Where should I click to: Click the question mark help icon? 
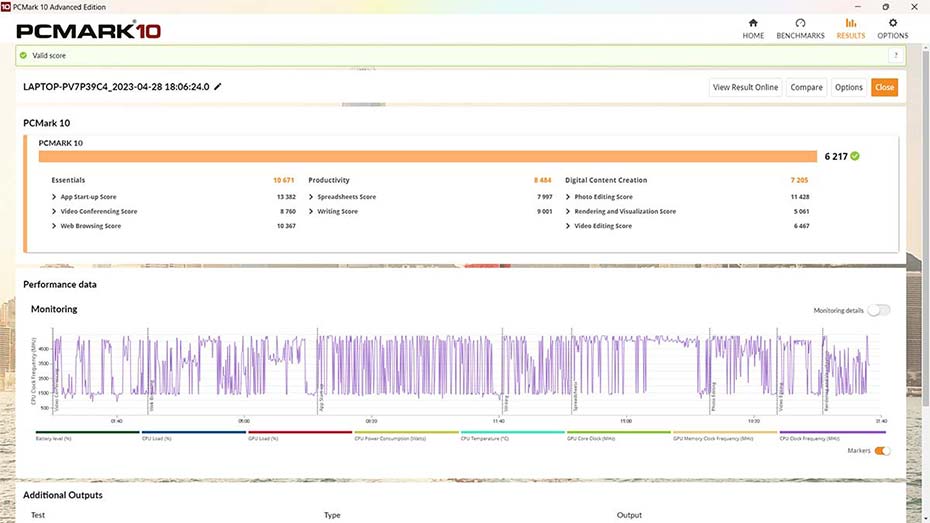[x=895, y=56]
